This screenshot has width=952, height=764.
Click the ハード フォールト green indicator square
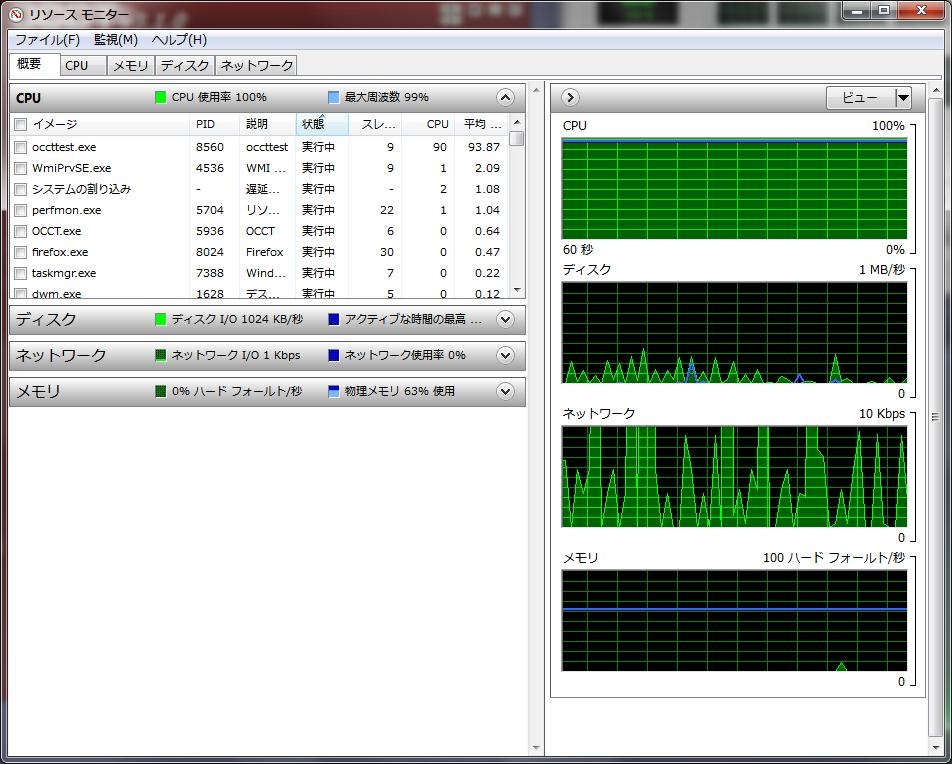point(160,391)
